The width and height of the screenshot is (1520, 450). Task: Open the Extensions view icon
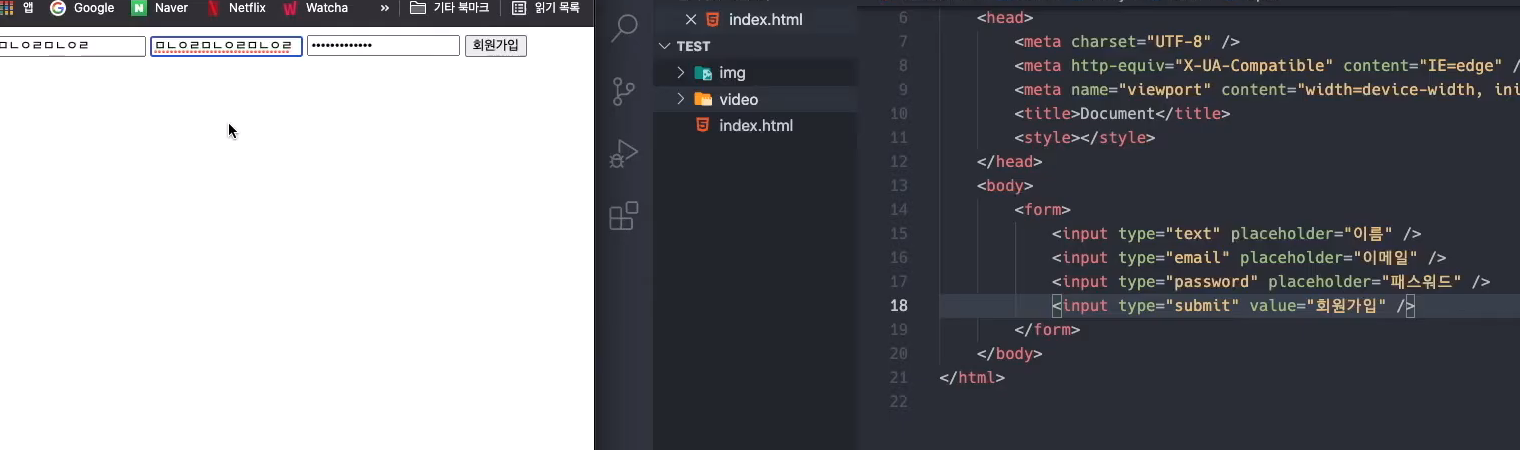tap(624, 216)
